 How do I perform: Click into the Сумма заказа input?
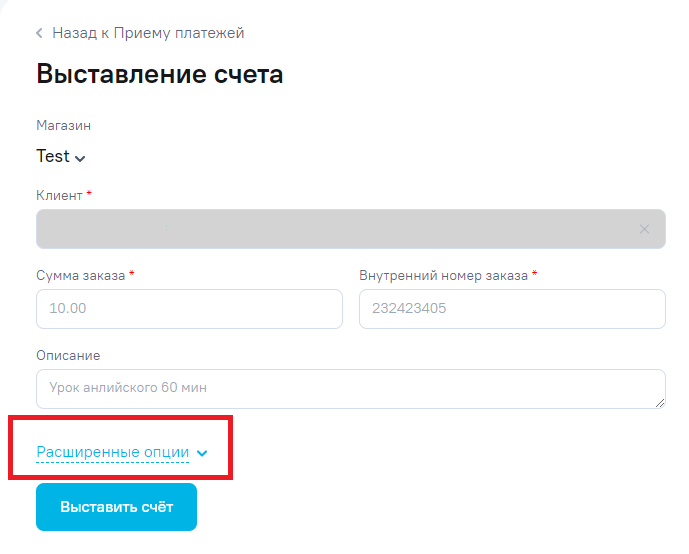tap(189, 308)
